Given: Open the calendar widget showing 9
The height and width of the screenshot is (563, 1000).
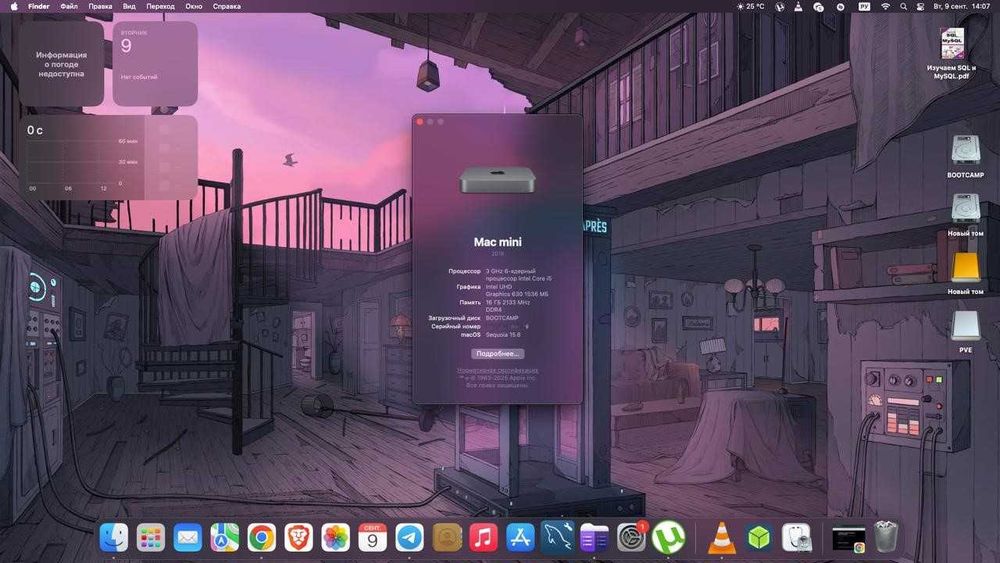Looking at the screenshot, I should pyautogui.click(x=155, y=64).
